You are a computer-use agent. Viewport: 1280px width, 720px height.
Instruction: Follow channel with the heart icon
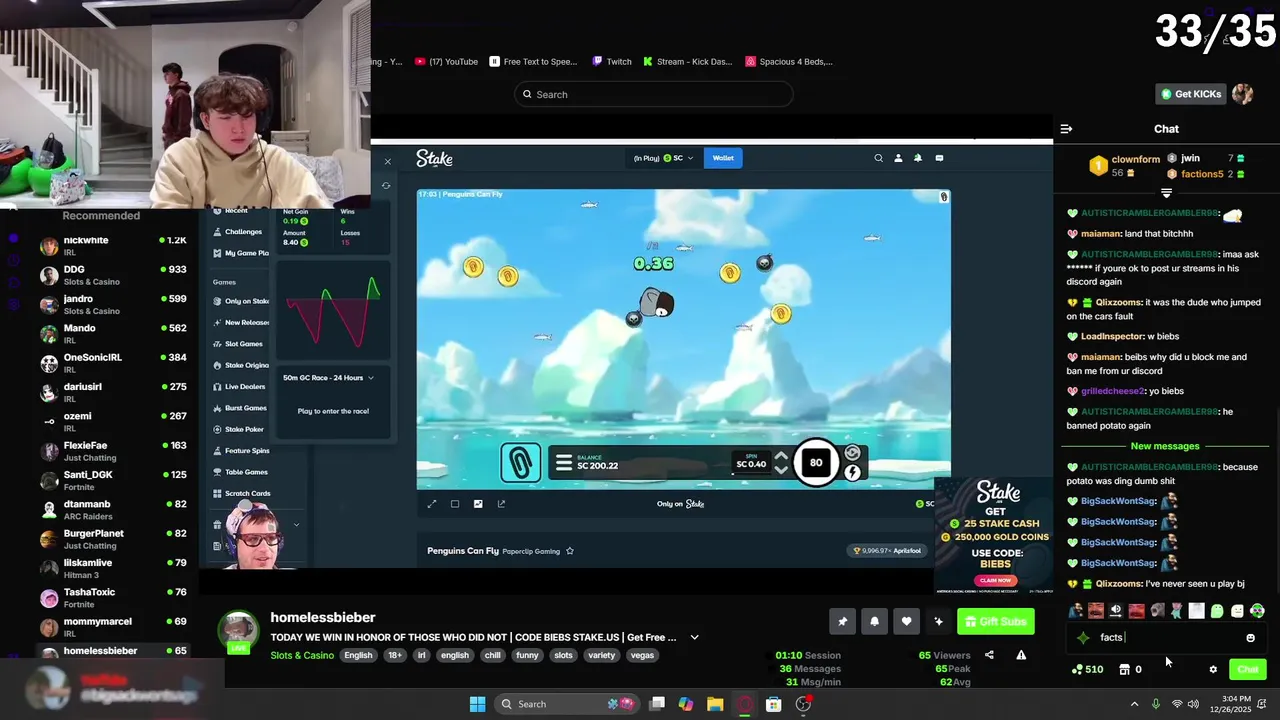pyautogui.click(x=906, y=622)
